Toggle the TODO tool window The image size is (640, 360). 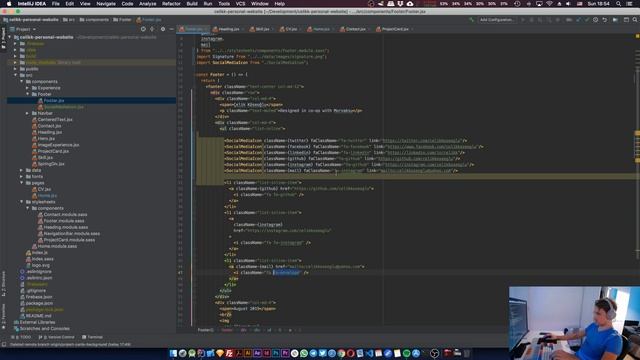tap(21, 337)
